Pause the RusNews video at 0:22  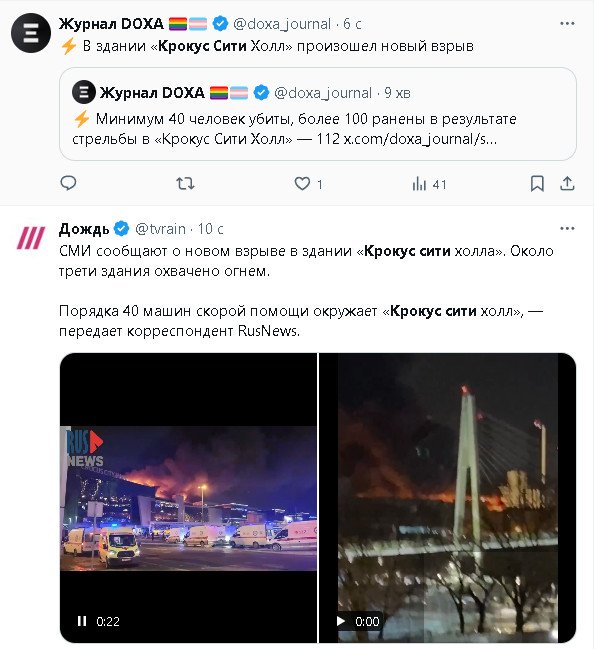coord(82,621)
